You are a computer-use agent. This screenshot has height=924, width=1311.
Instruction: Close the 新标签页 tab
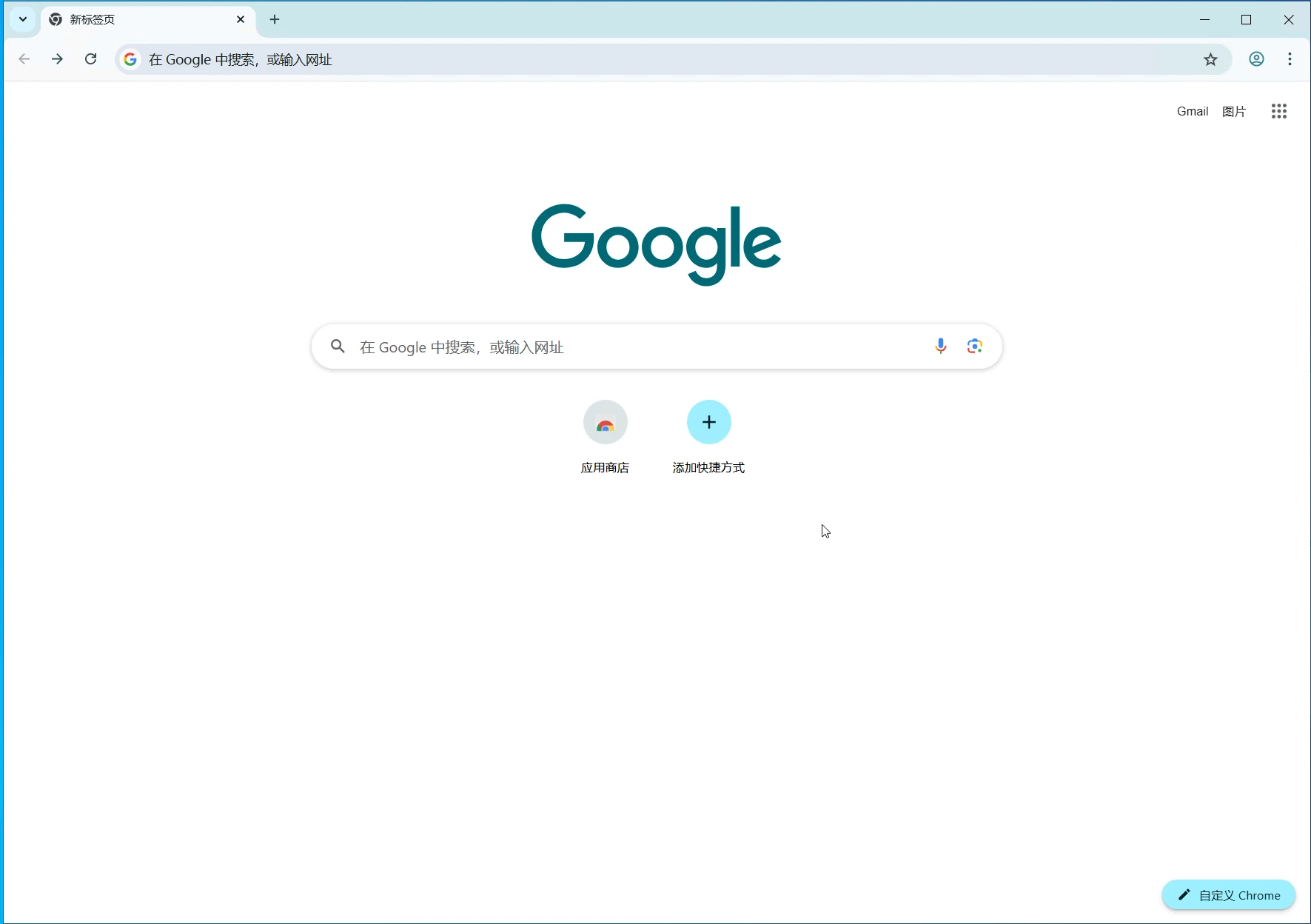point(241,20)
